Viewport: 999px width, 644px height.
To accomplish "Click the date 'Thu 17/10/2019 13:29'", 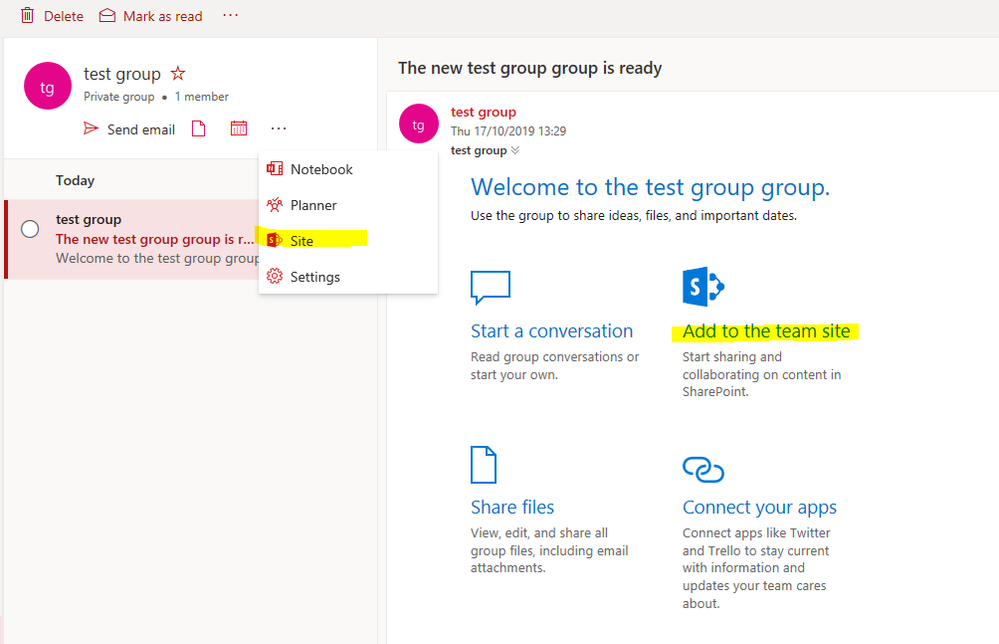I will [x=508, y=131].
